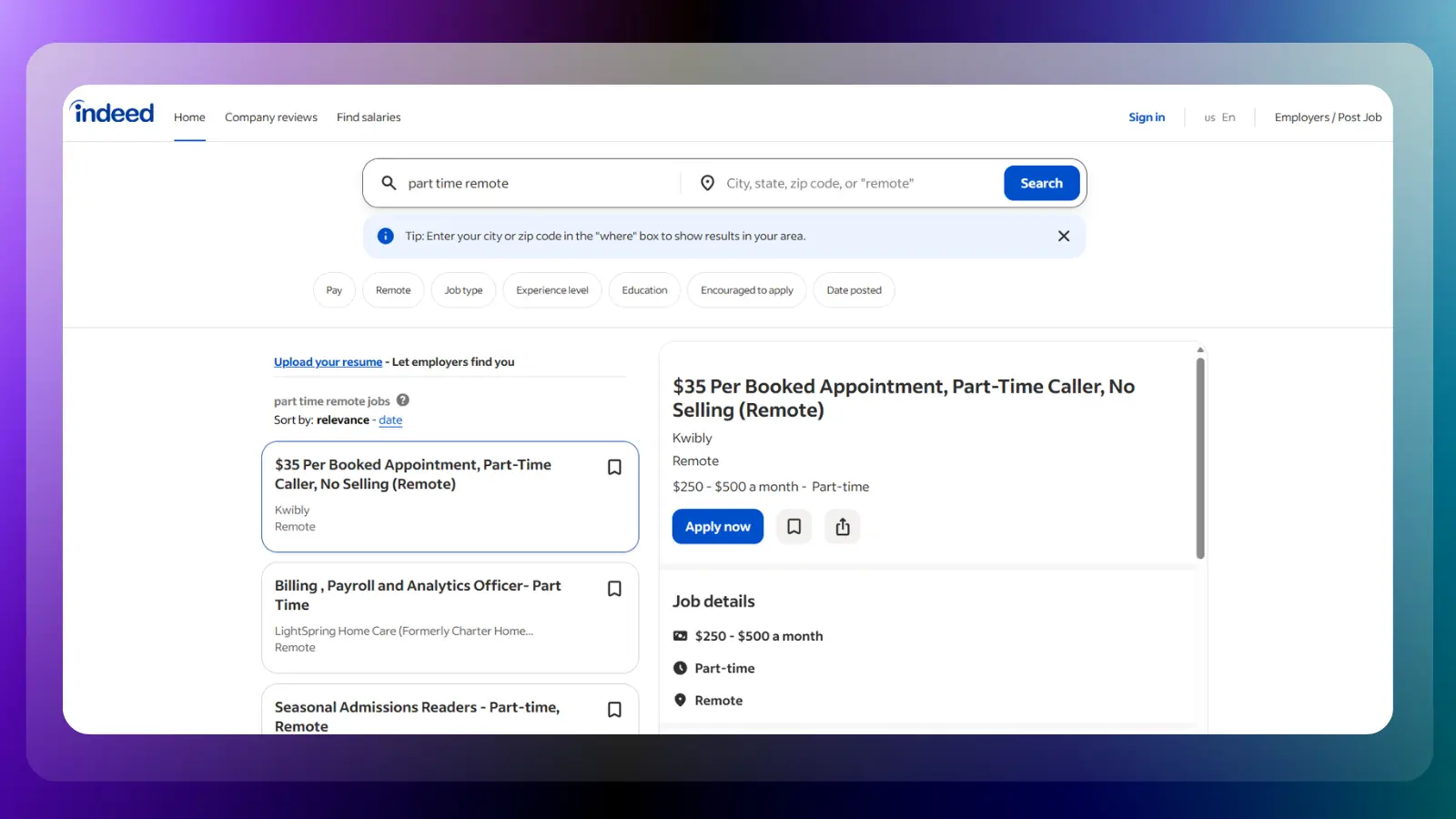Click the Indeed logo
The width and height of the screenshot is (1456, 819).
point(112,112)
